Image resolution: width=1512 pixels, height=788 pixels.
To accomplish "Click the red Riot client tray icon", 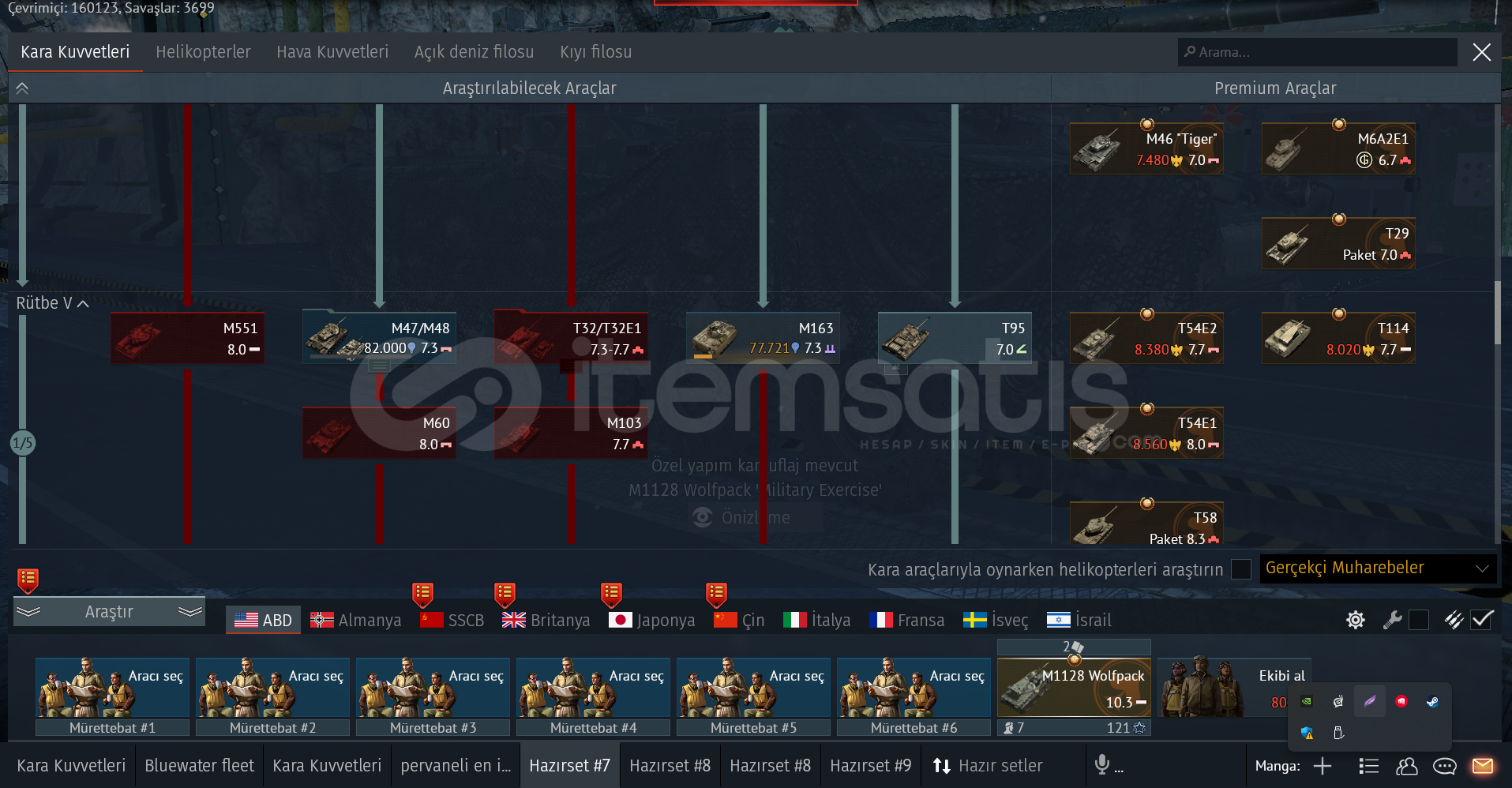I will click(x=1401, y=701).
